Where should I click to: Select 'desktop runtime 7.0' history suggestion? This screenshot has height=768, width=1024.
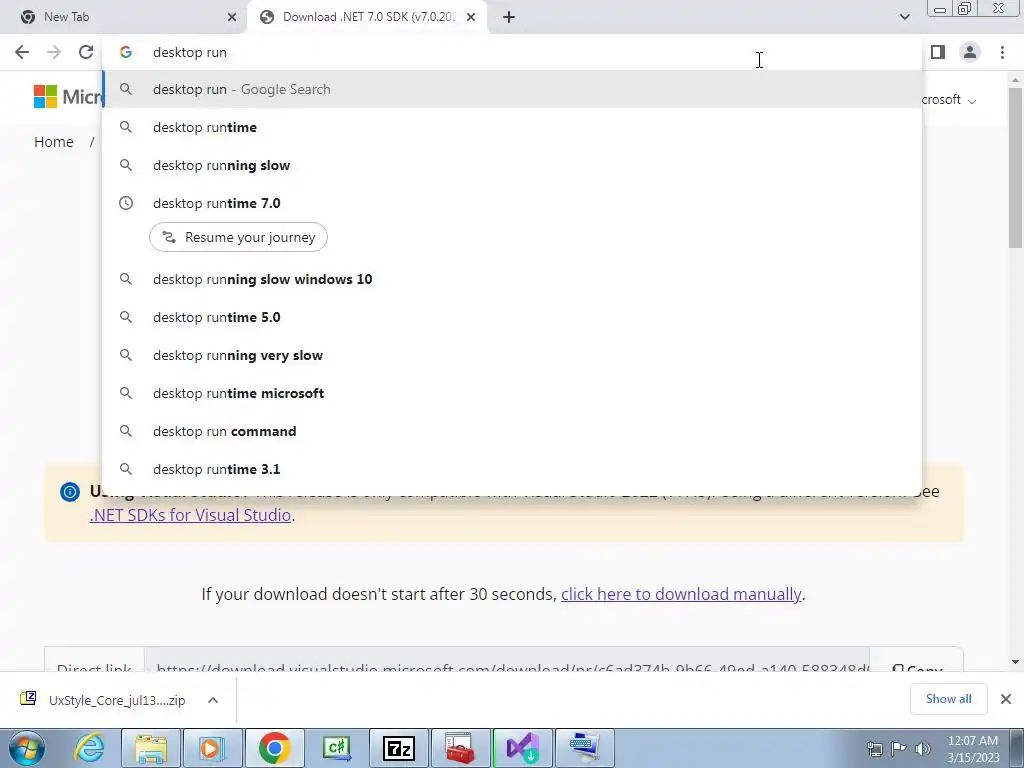tap(512, 203)
